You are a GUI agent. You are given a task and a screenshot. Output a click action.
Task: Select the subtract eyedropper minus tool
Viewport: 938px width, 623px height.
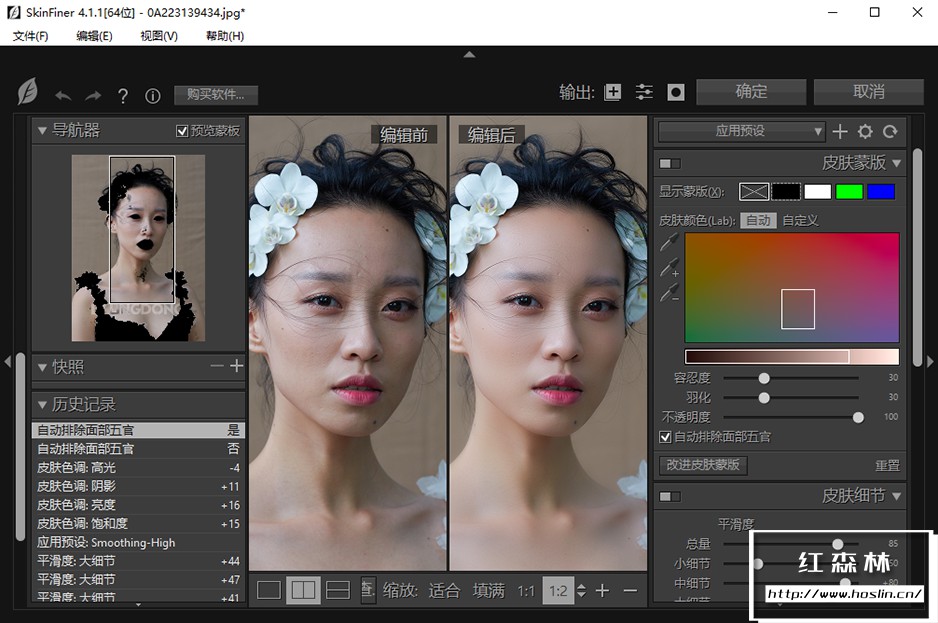pos(669,293)
